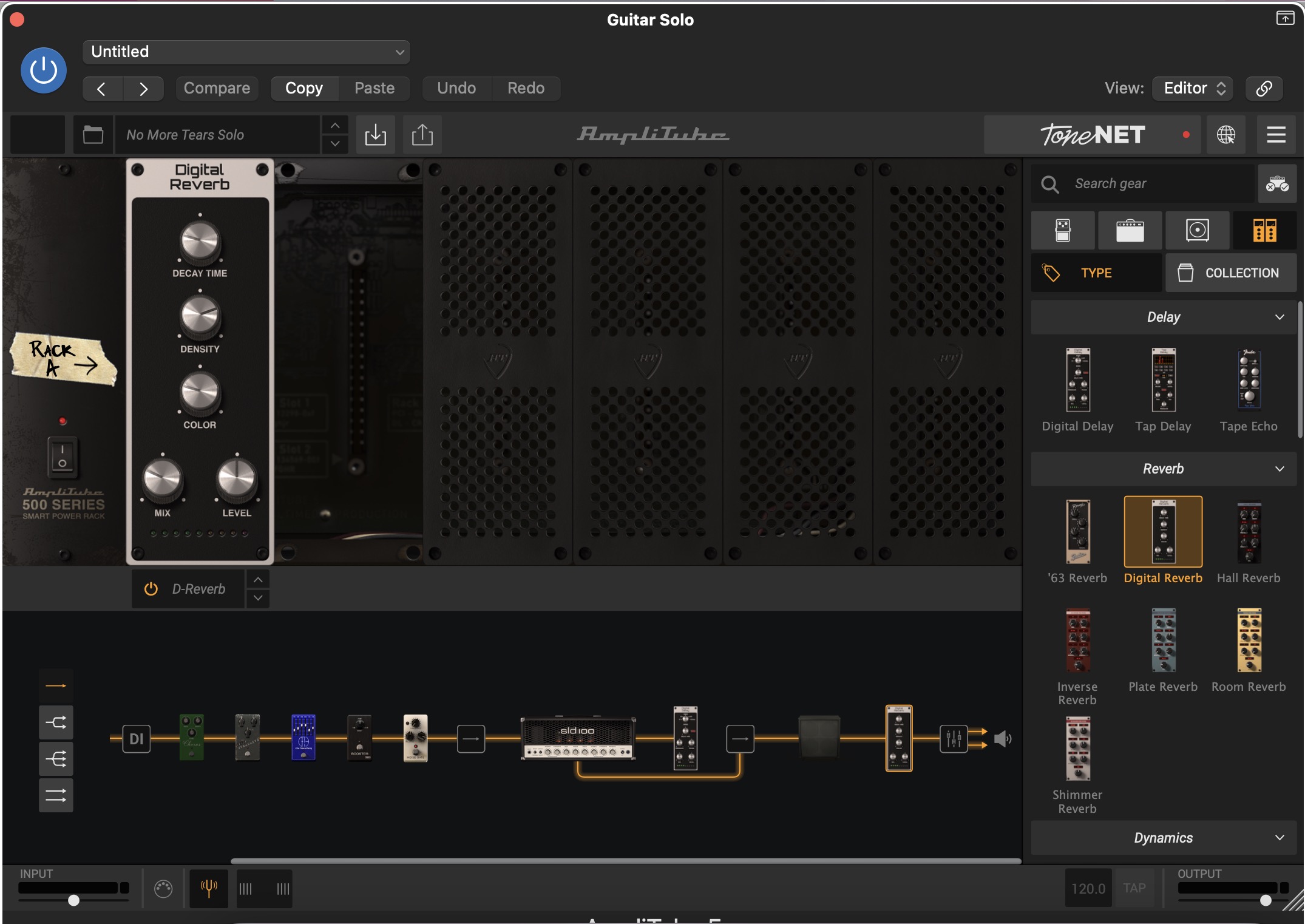The image size is (1305, 924).
Task: Step to previous preset with up arrow
Action: (334, 126)
